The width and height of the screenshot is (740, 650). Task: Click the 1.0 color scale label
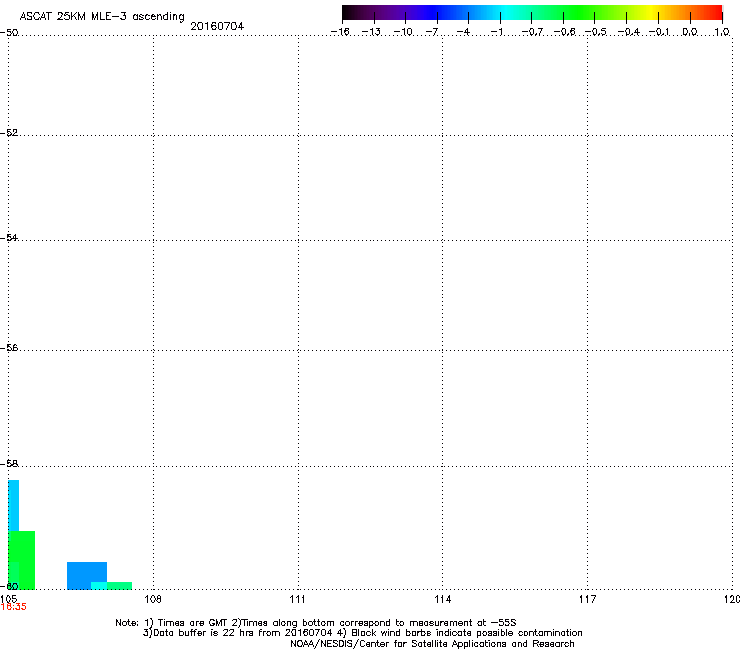tap(722, 32)
